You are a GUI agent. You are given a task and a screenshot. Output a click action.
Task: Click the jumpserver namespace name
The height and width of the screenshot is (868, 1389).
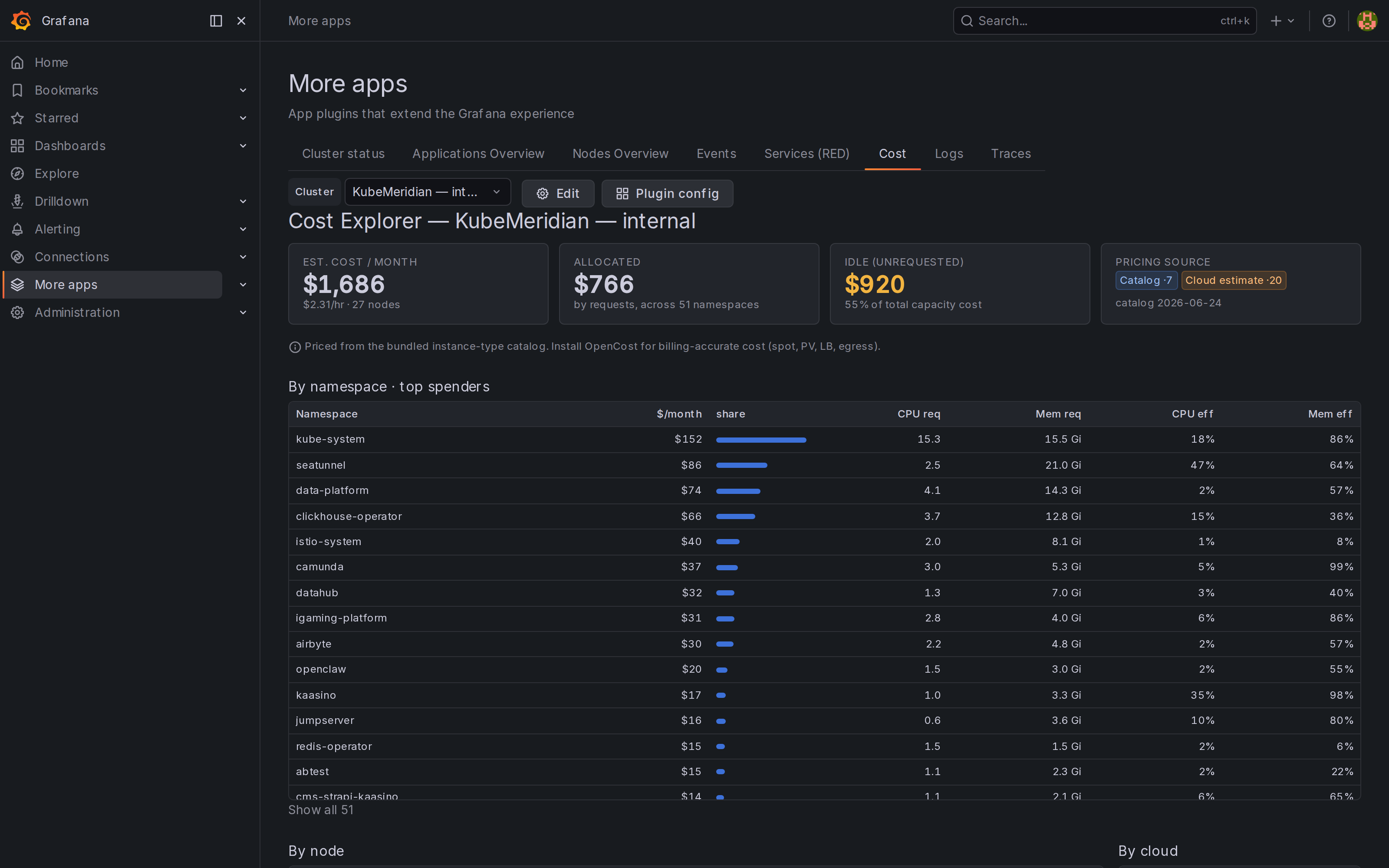tap(325, 720)
